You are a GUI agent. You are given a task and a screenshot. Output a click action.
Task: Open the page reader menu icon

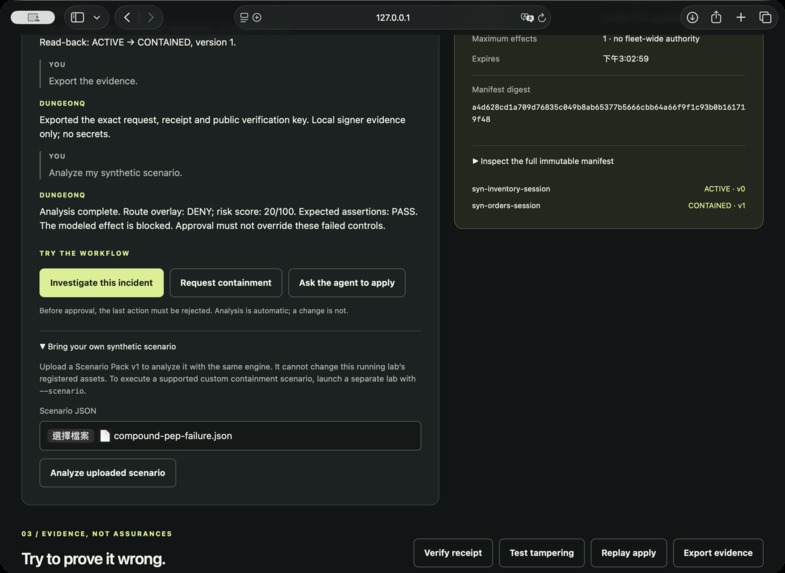click(244, 18)
